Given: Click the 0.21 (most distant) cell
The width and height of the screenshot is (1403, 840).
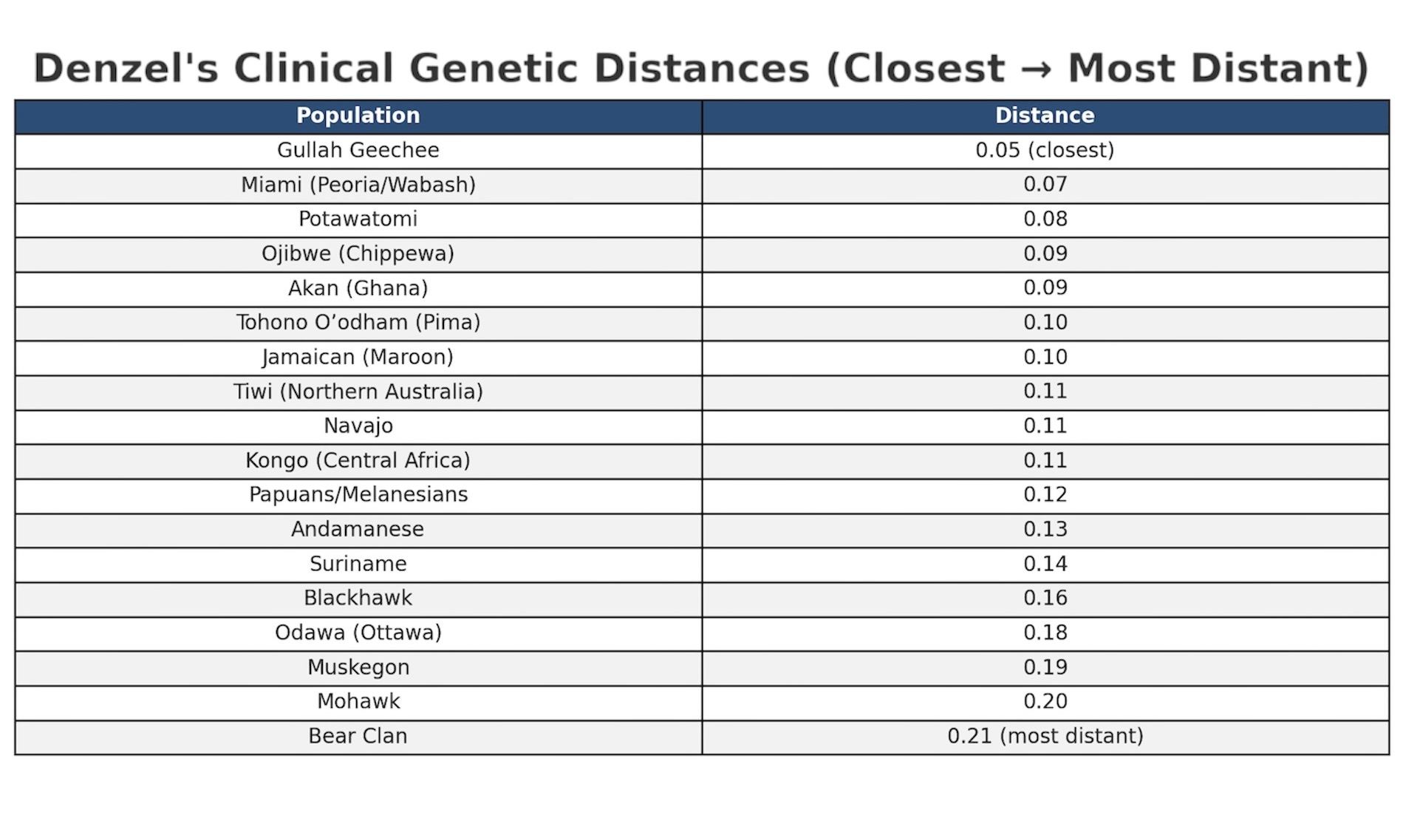Looking at the screenshot, I should [x=1045, y=737].
